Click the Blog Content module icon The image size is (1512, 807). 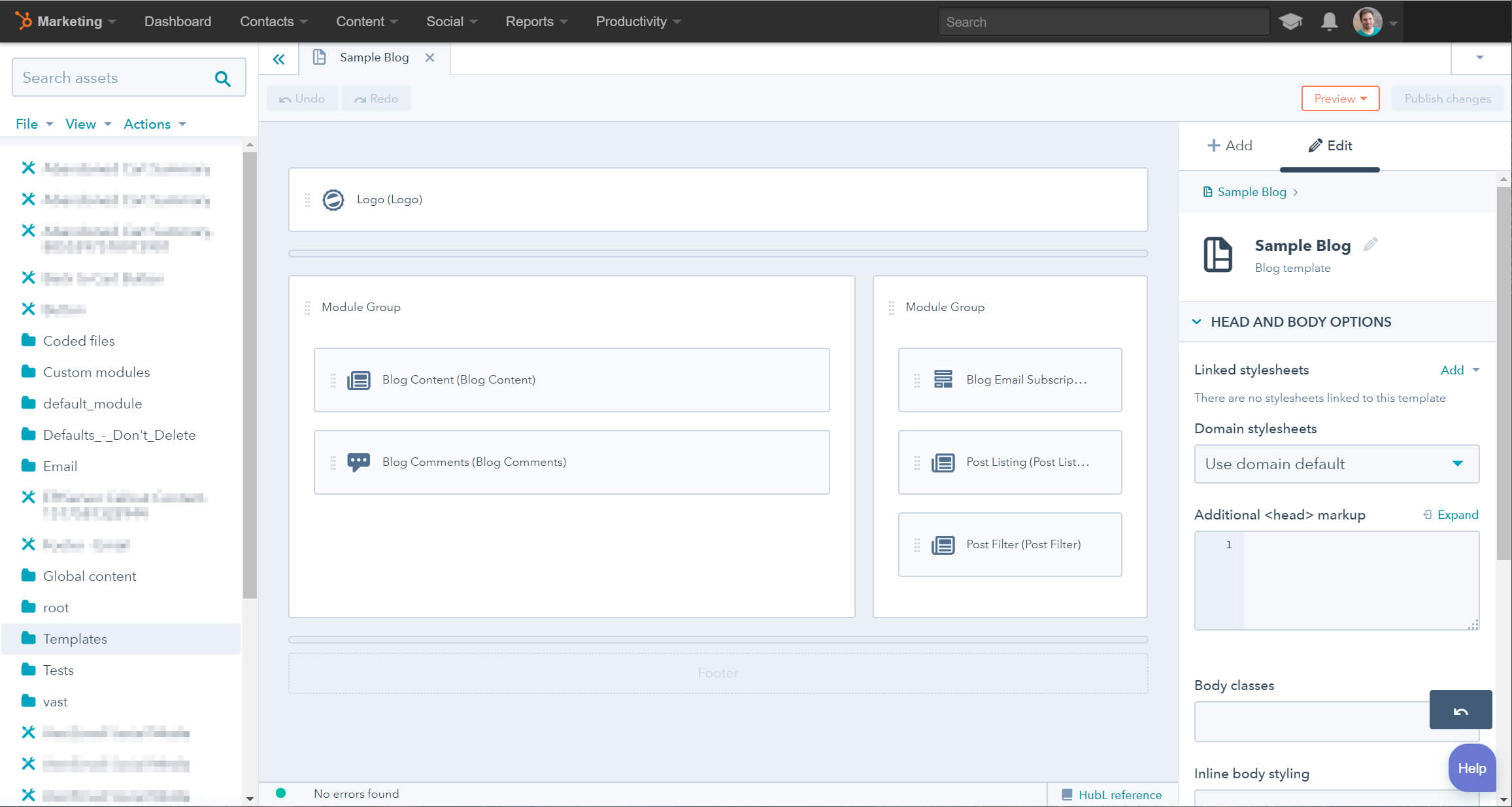click(x=358, y=380)
